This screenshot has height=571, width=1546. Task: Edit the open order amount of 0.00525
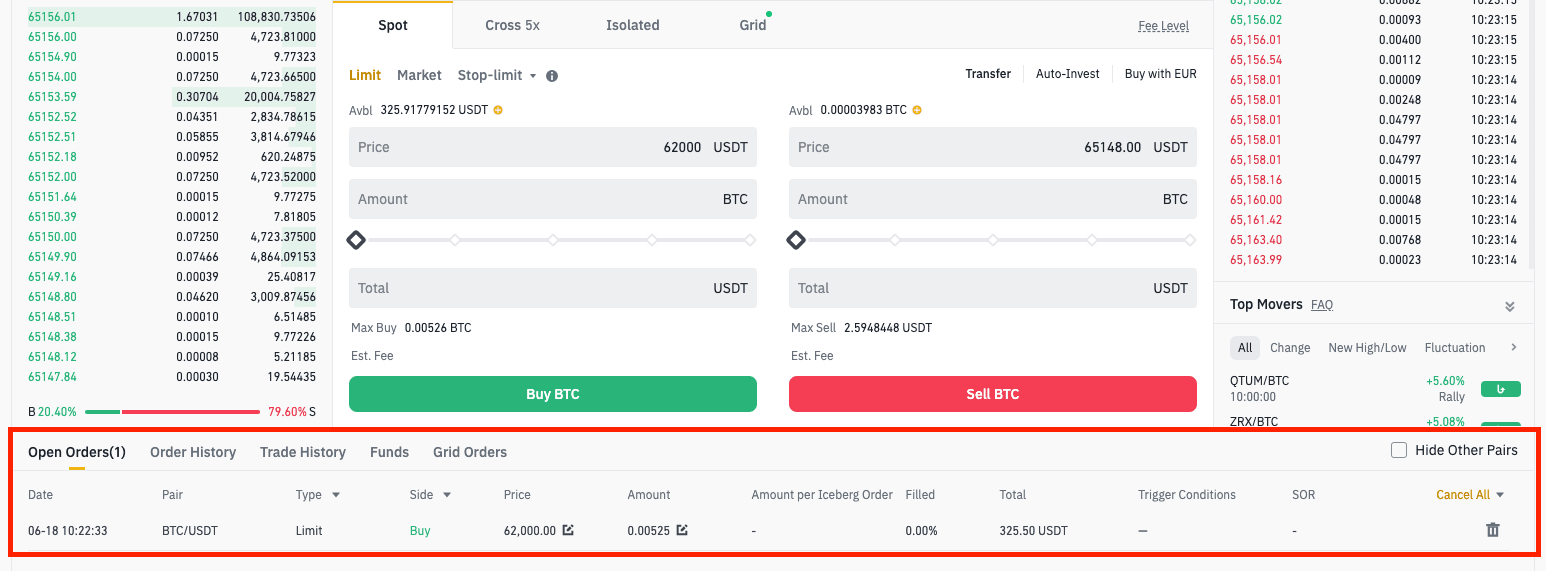(x=682, y=530)
